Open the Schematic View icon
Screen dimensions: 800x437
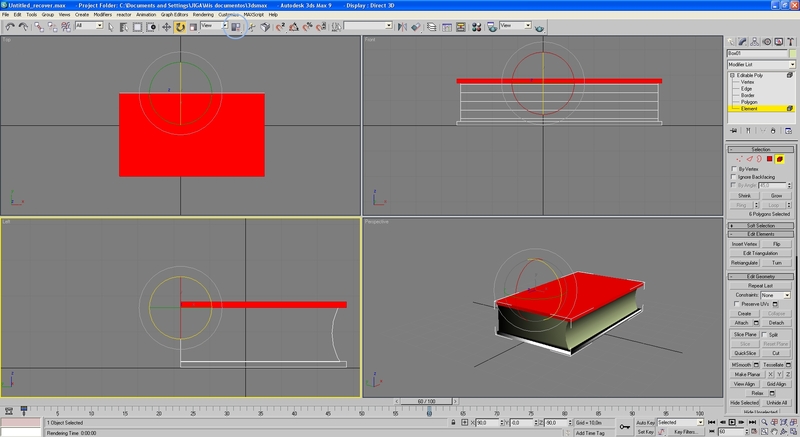(461, 27)
